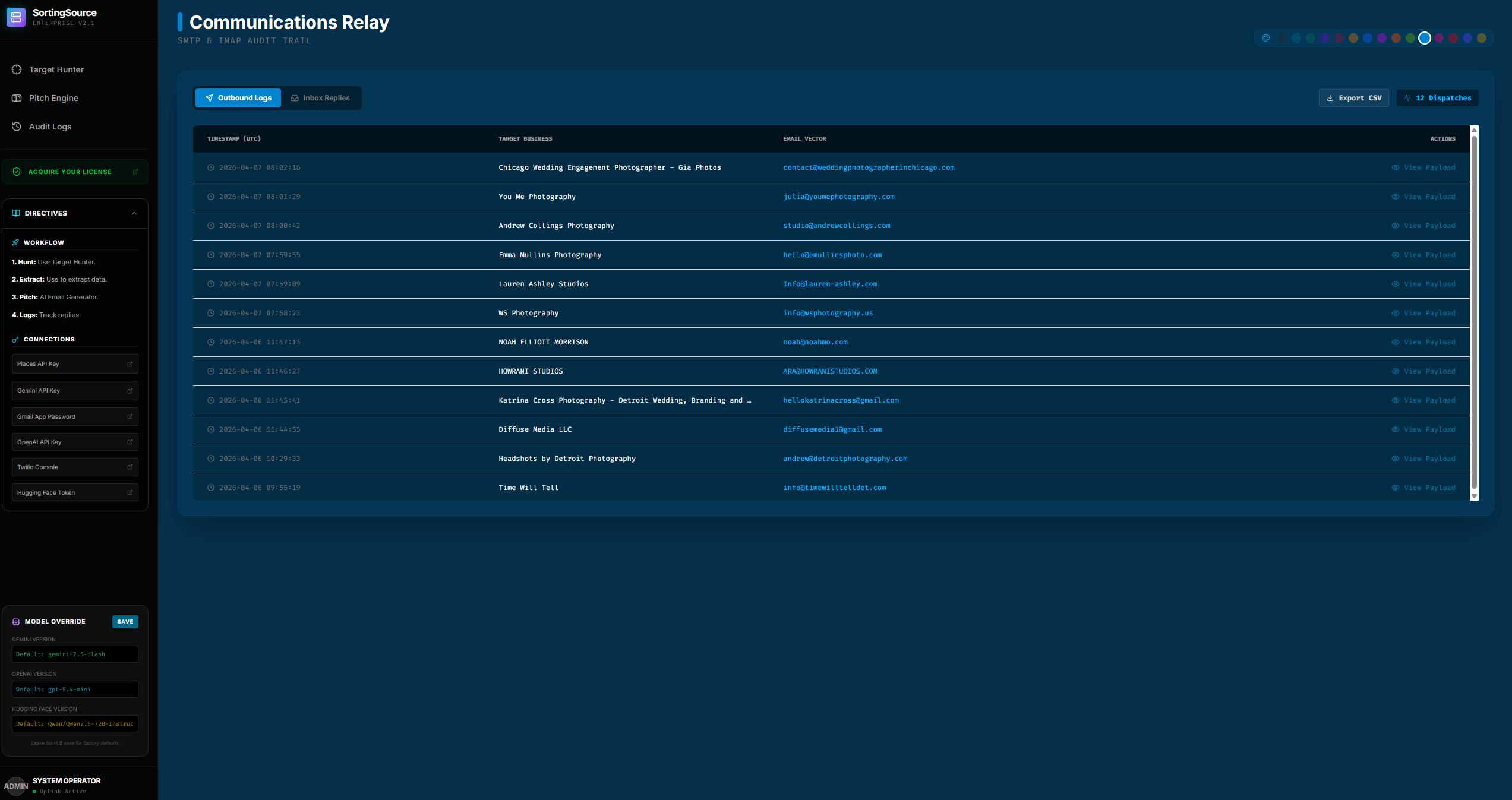
Task: Open the Places API Key external link icon
Action: click(130, 363)
